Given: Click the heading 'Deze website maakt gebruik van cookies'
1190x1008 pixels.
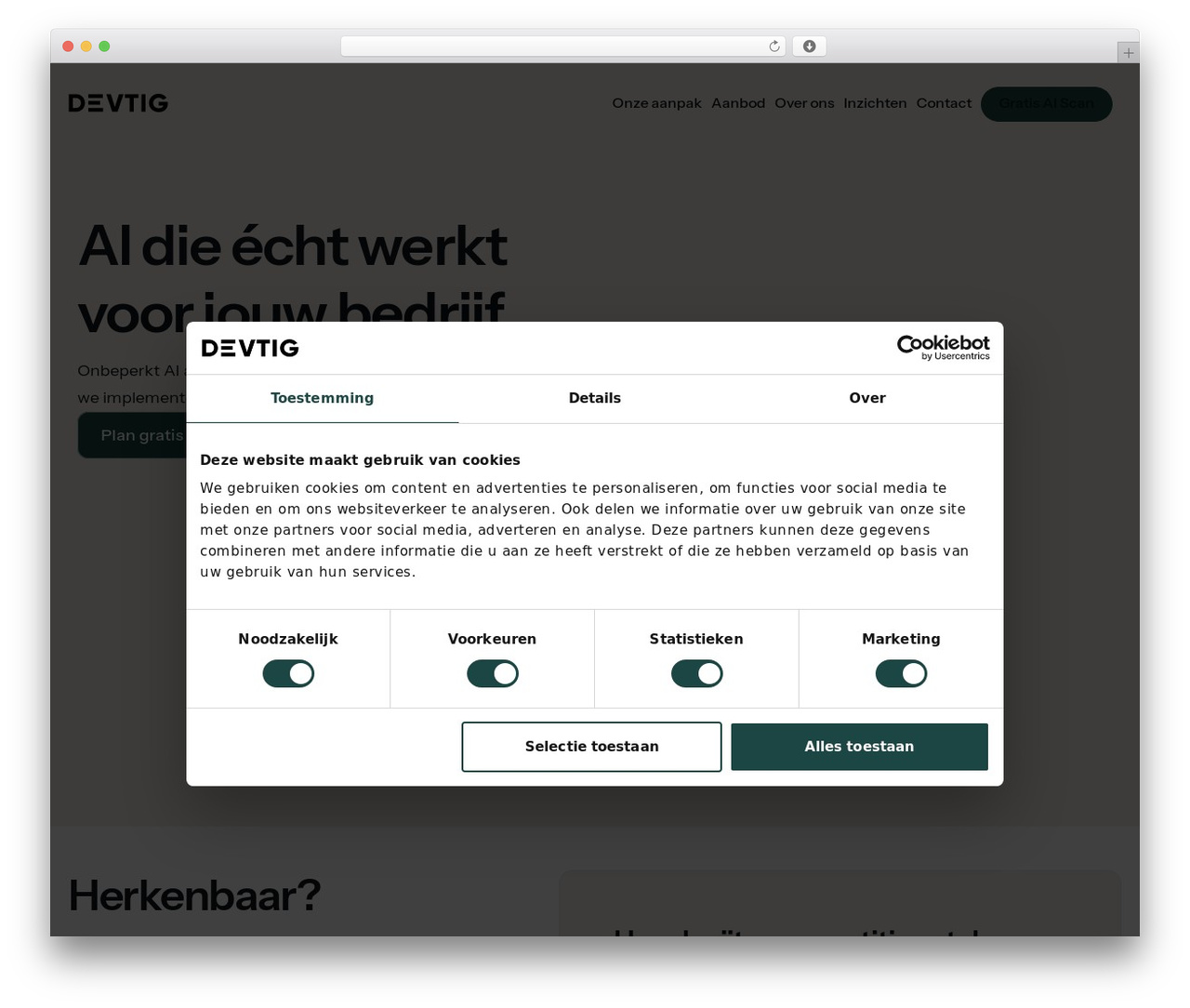Looking at the screenshot, I should (360, 460).
